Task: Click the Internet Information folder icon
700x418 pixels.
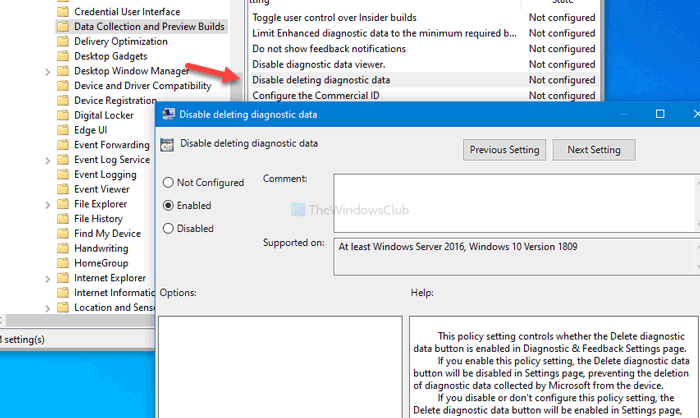Action: click(x=63, y=293)
